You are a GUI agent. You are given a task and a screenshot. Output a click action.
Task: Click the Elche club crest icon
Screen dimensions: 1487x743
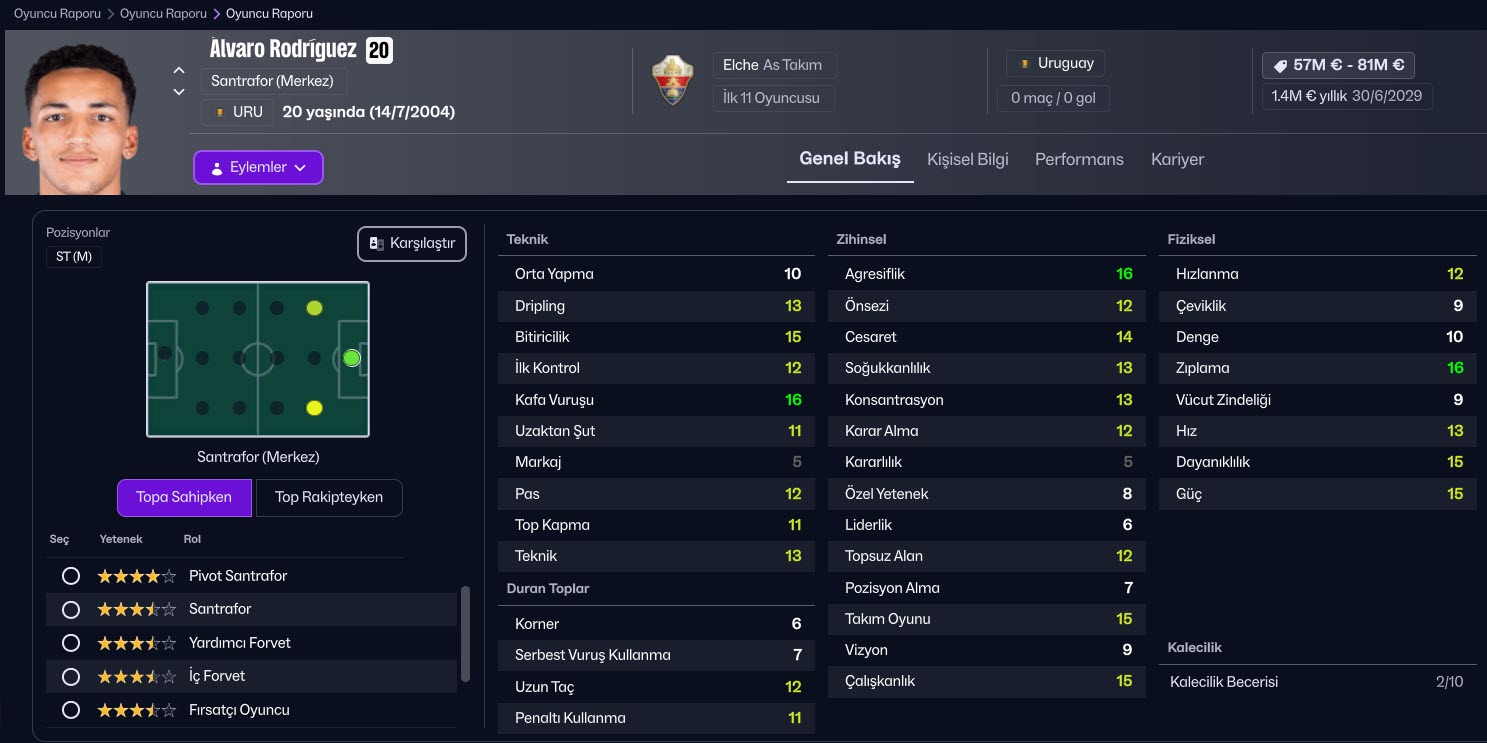[672, 81]
